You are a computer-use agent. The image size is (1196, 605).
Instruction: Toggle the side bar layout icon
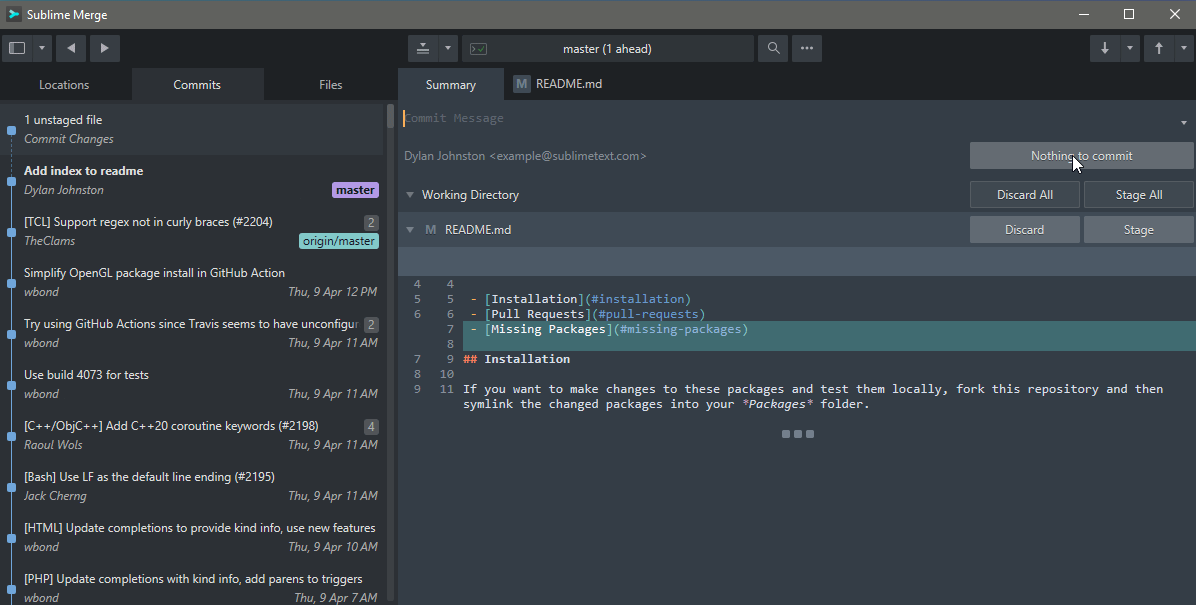[x=17, y=48]
